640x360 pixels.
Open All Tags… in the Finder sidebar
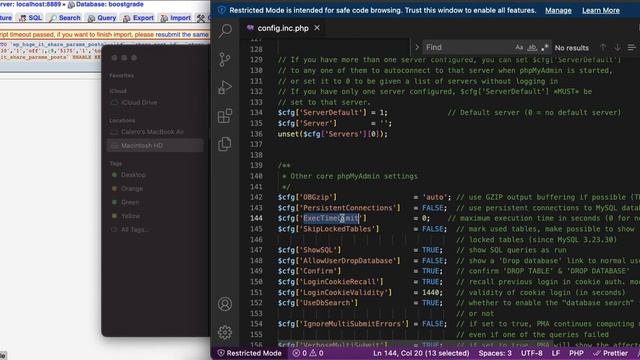(134, 230)
